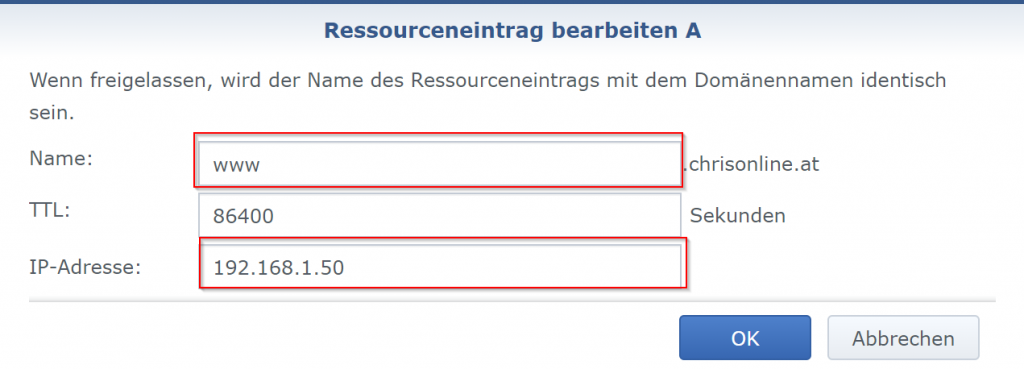Cancel with the Abbrechen button
Viewport: 1024px width, 369px height.
[903, 338]
